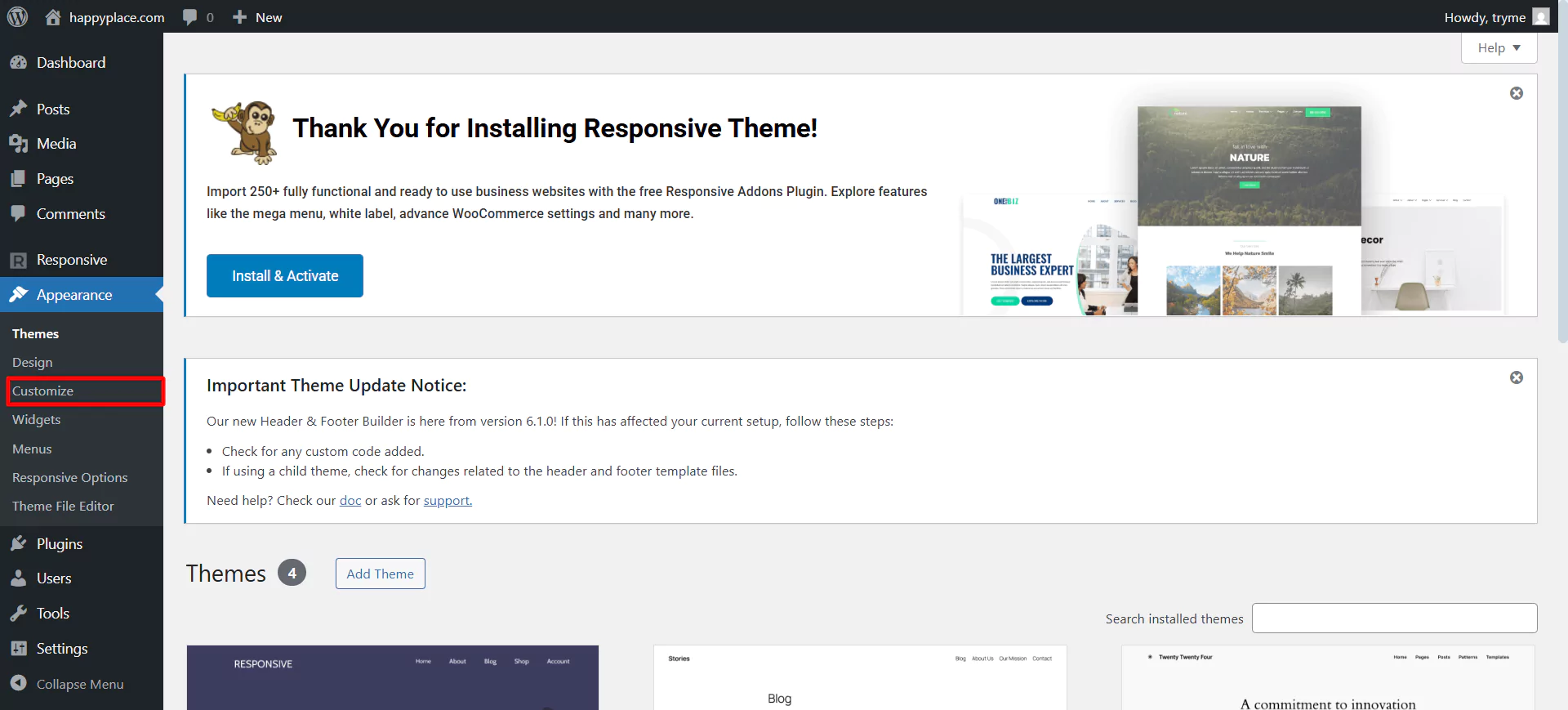The width and height of the screenshot is (1568, 710).
Task: Click the Pages icon in sidebar
Action: pos(18,179)
